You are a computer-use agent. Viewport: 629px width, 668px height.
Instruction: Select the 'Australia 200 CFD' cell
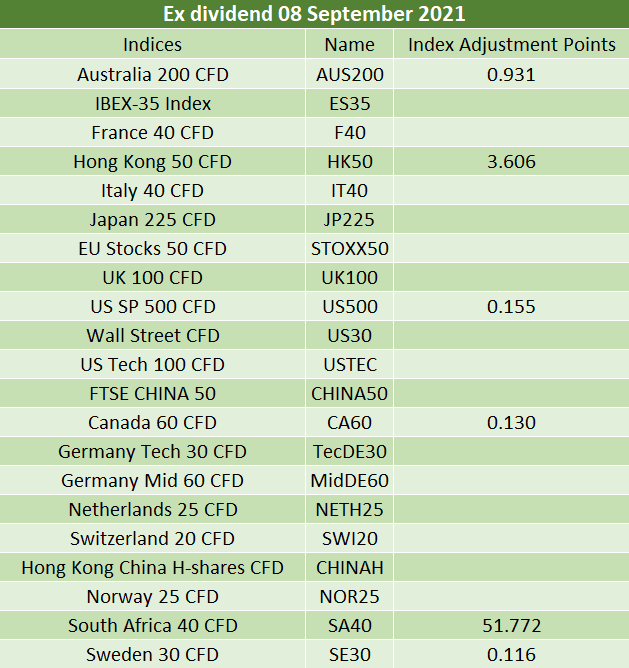pos(152,74)
